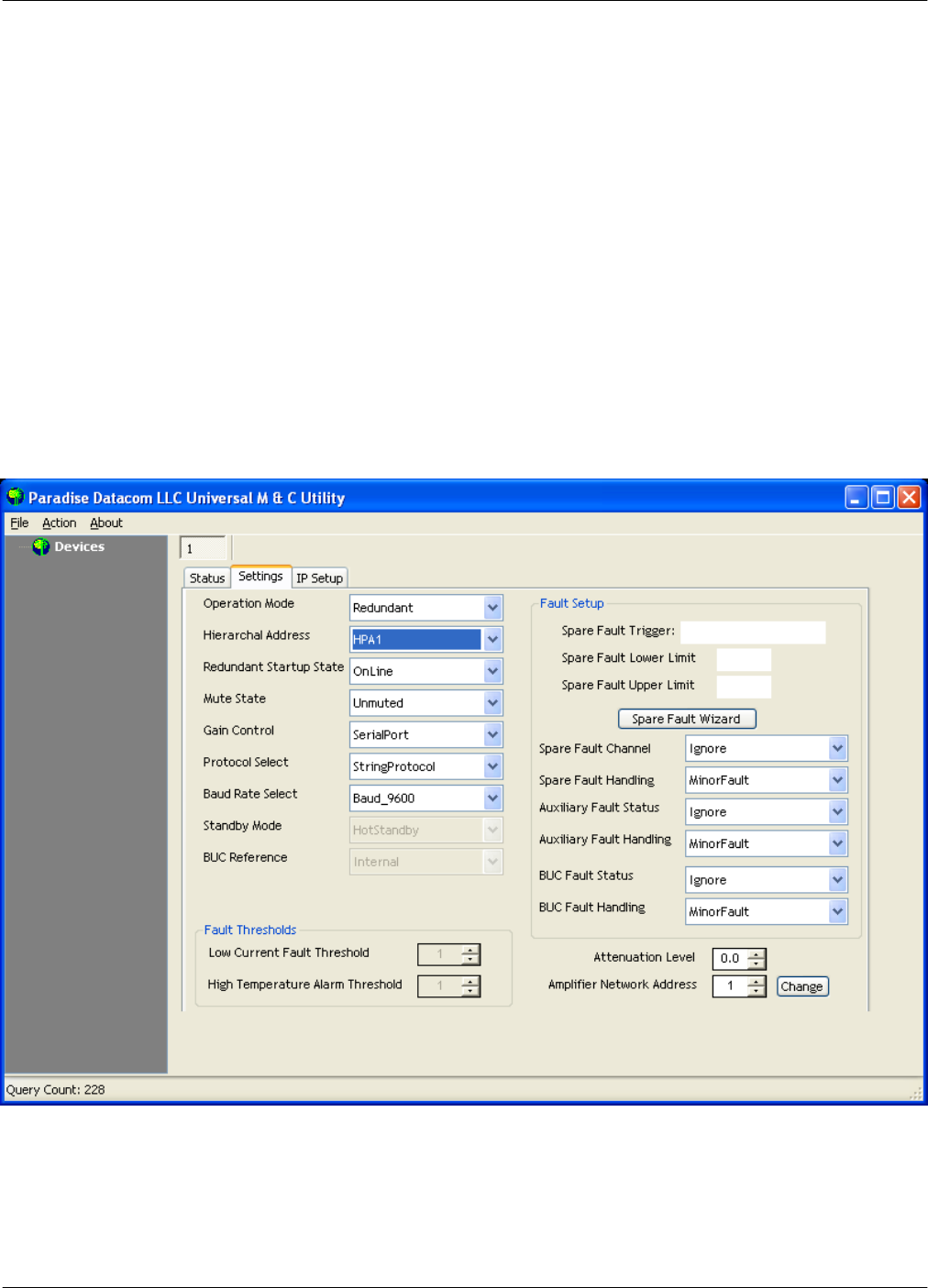Open the Operation Mode dropdown

[493, 607]
